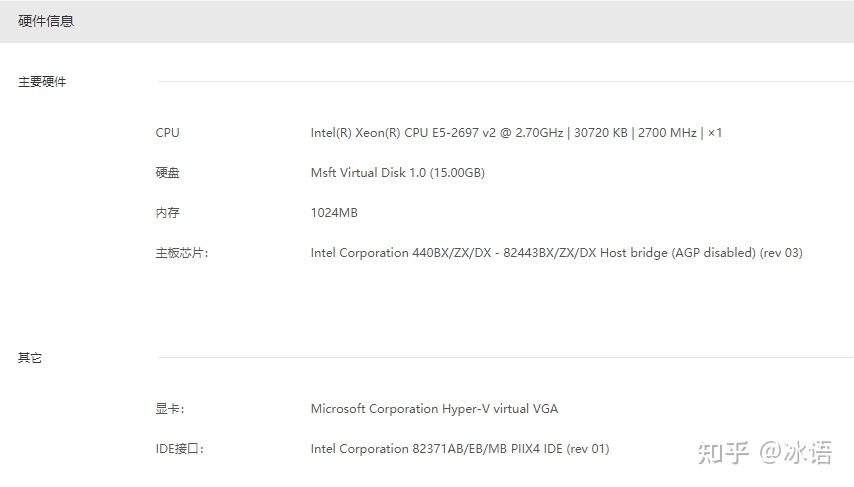
Task: Click the 显卡 field label
Action: click(170, 409)
